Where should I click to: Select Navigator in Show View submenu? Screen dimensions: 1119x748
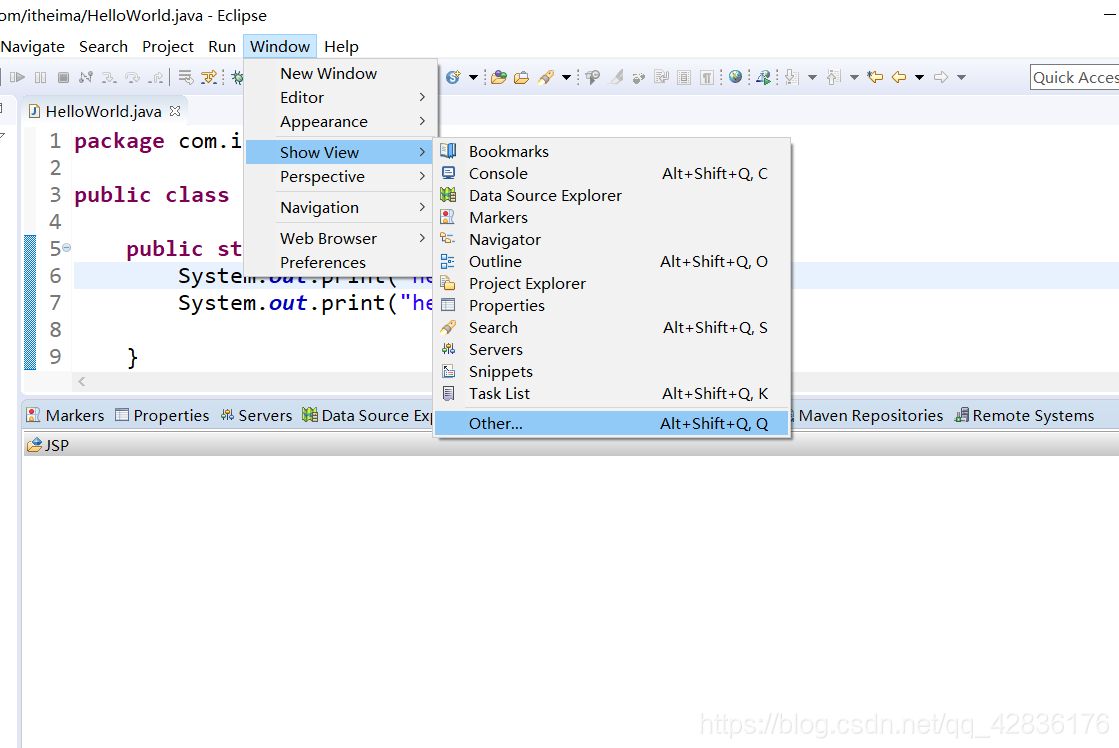click(612, 240)
